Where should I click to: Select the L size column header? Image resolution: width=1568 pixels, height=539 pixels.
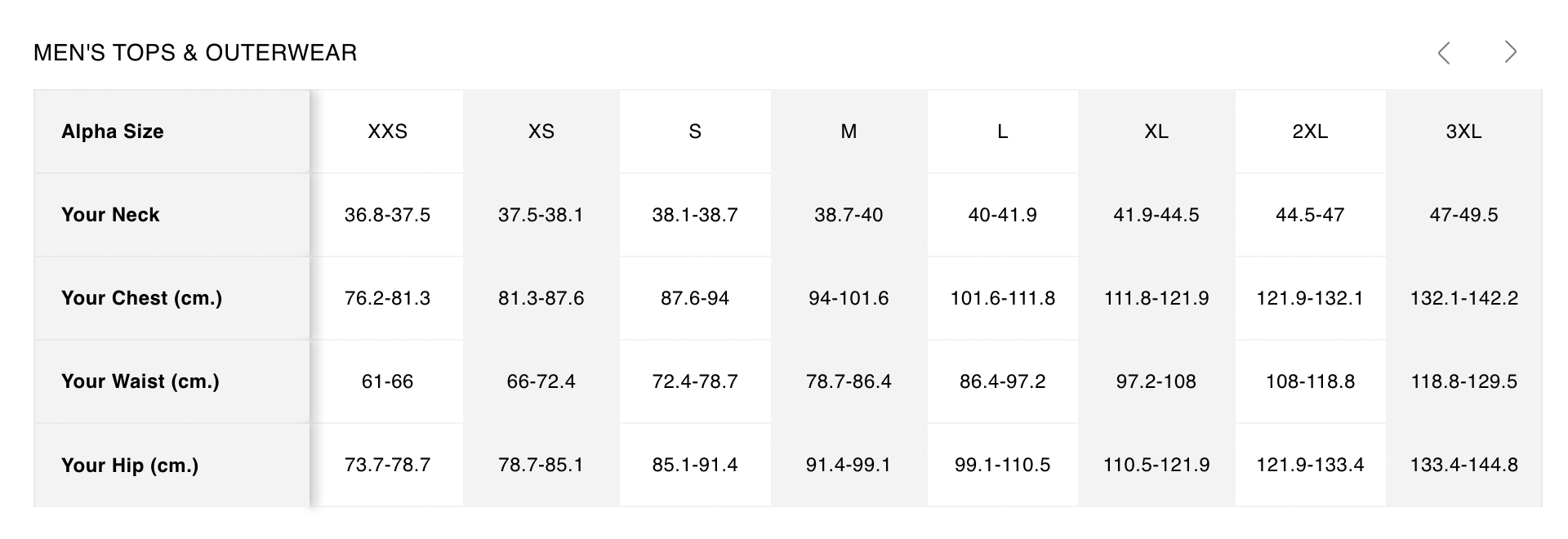point(1002,131)
